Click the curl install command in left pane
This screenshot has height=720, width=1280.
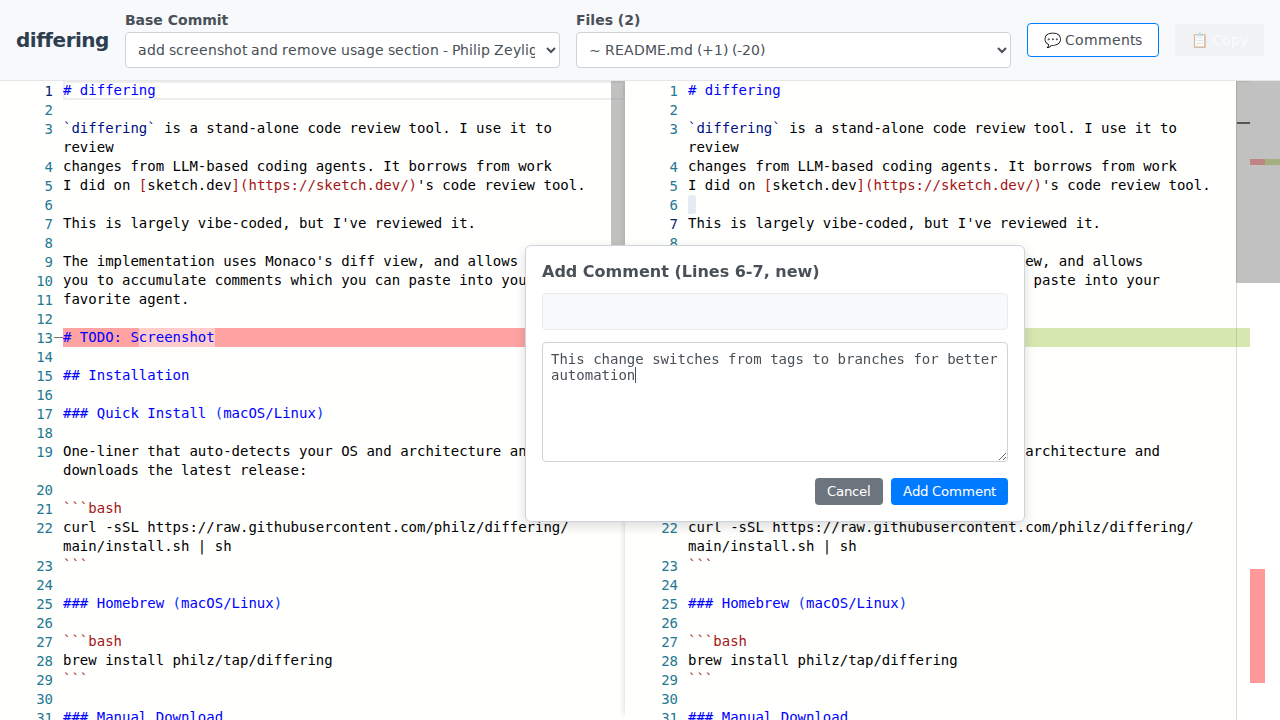point(315,537)
